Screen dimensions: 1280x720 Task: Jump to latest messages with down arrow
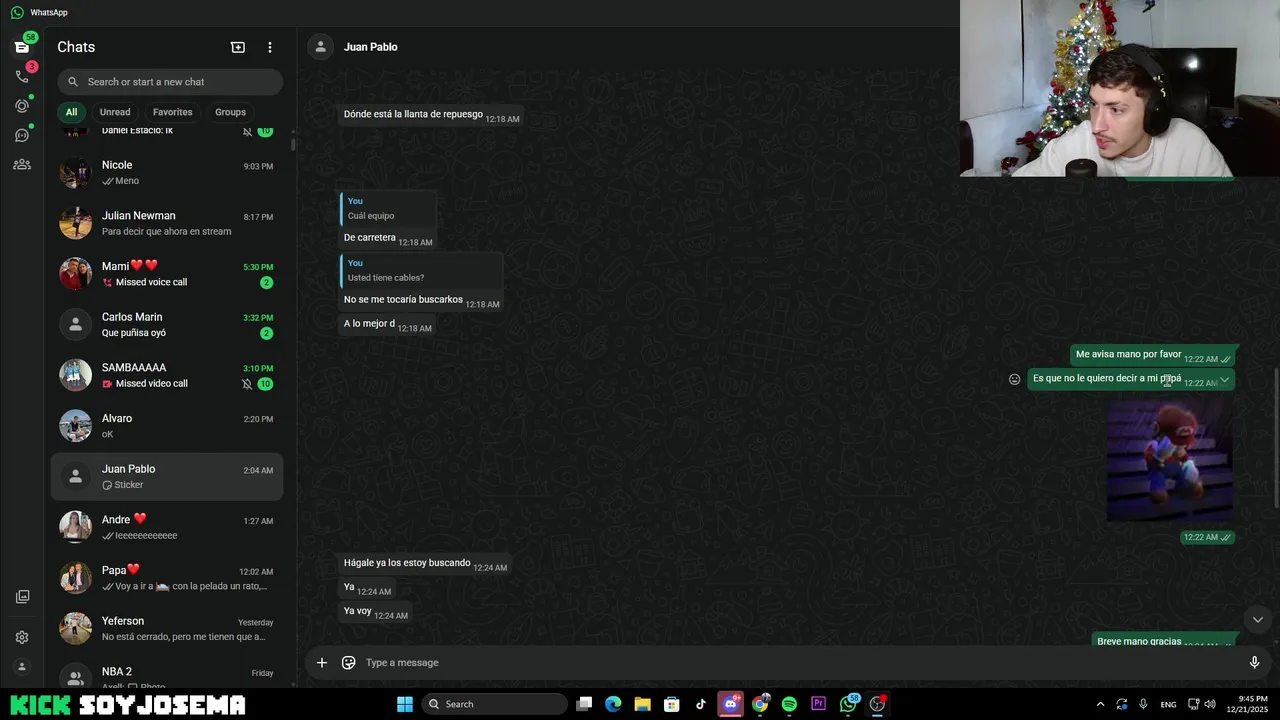coord(1258,620)
